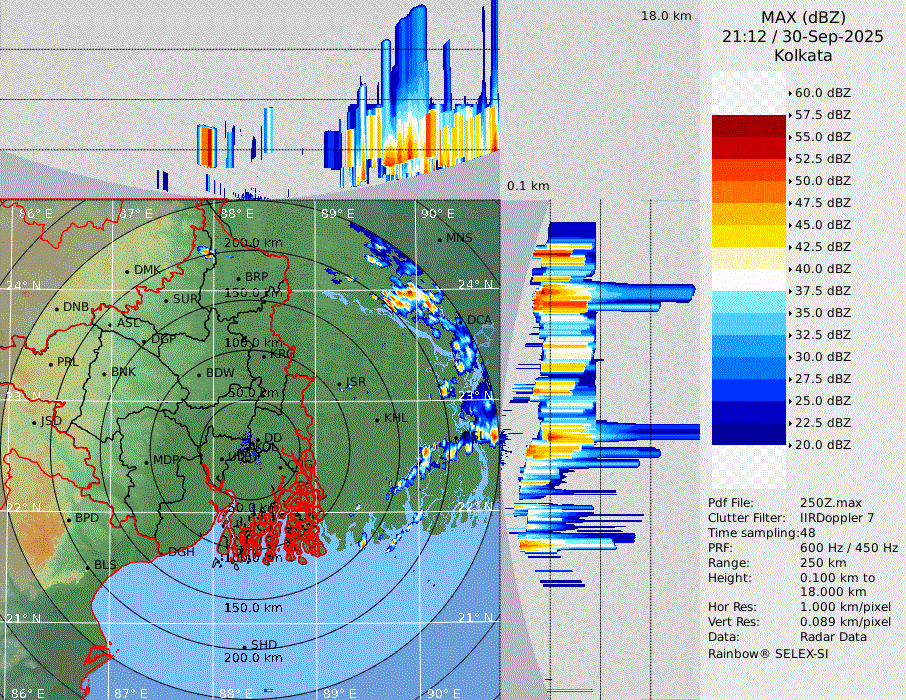Click the BDW station label

click(219, 374)
